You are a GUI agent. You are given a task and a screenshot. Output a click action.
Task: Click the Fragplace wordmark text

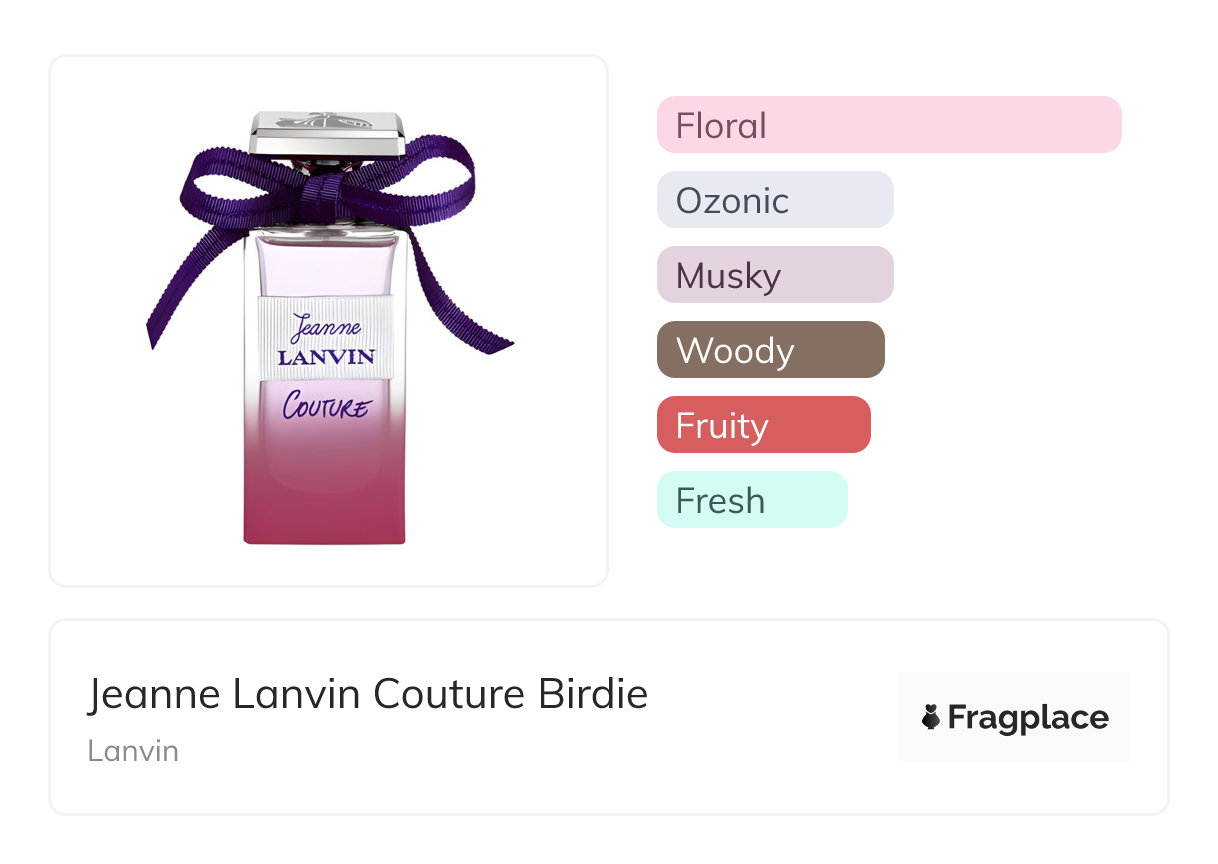pyautogui.click(x=1028, y=717)
